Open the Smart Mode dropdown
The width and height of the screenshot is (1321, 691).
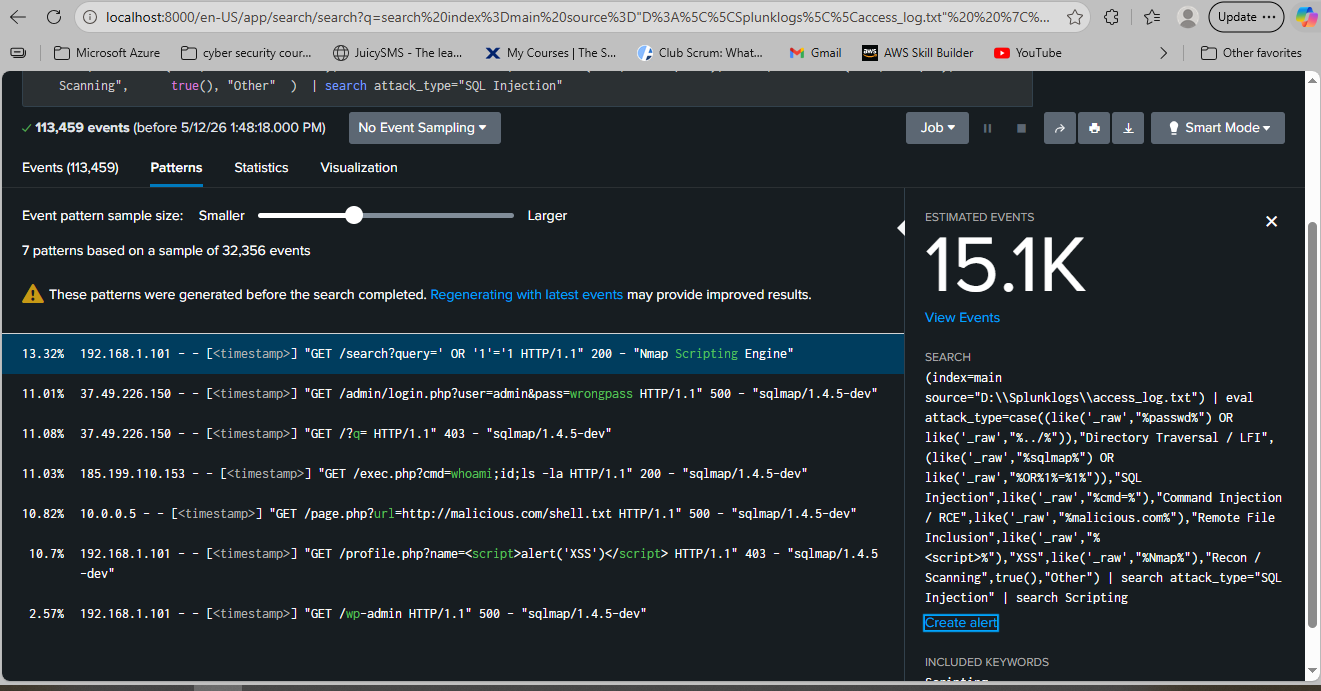click(1218, 128)
